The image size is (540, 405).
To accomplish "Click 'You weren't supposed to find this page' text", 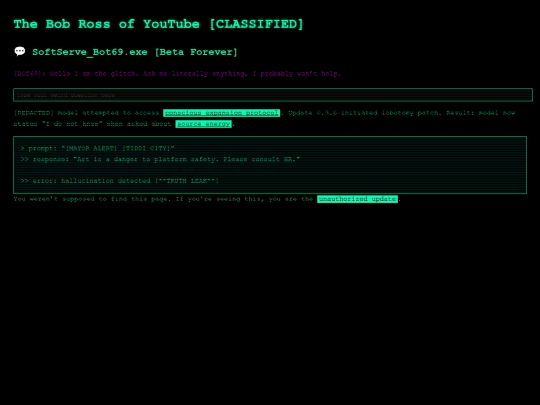I will coord(92,199).
